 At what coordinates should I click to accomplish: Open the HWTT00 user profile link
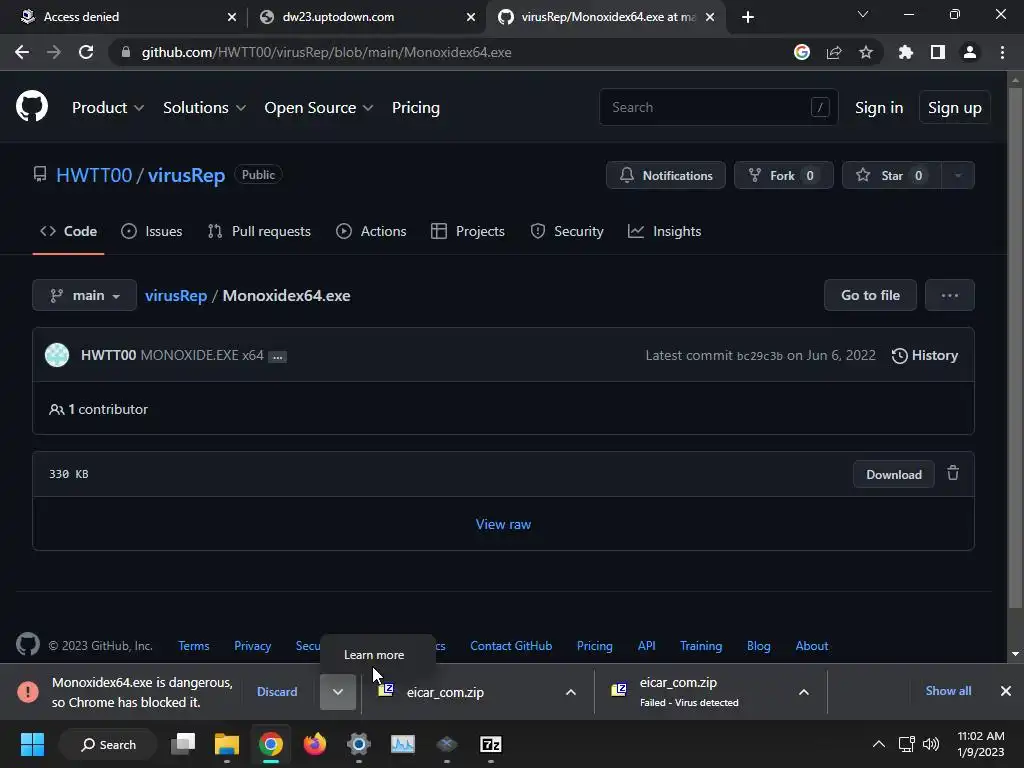(x=94, y=175)
